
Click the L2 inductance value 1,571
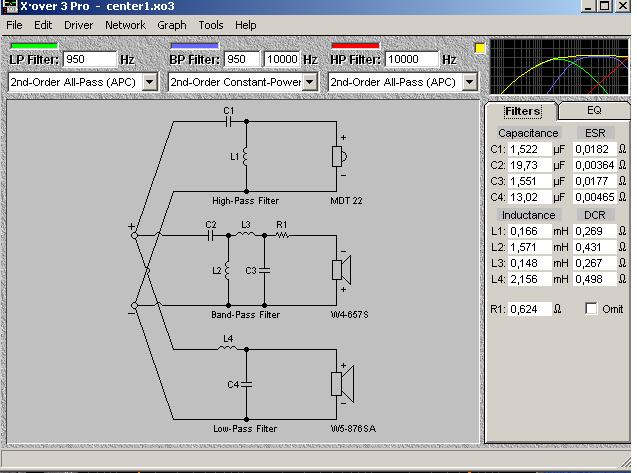530,247
